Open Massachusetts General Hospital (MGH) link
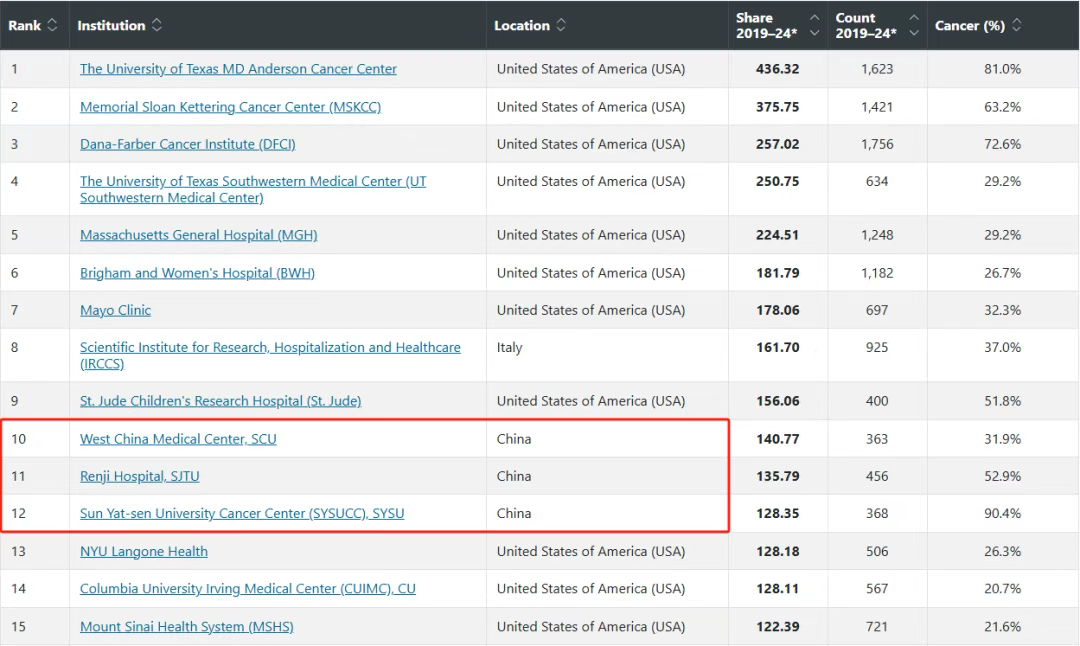 coord(198,235)
